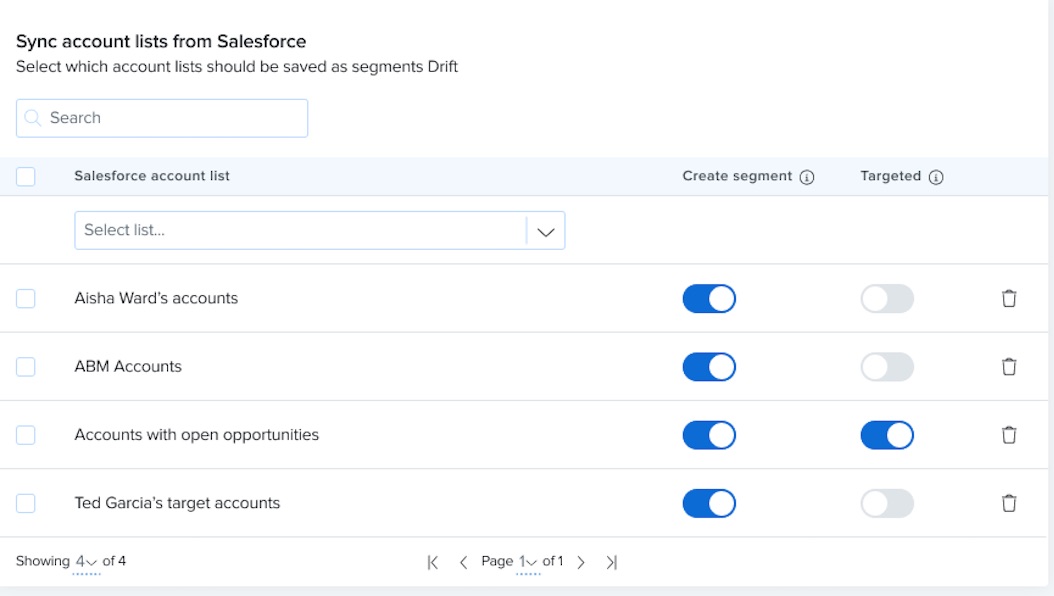Enable Targeted for ABM Accounts
The width and height of the screenshot is (1054, 596).
pyautogui.click(x=887, y=367)
